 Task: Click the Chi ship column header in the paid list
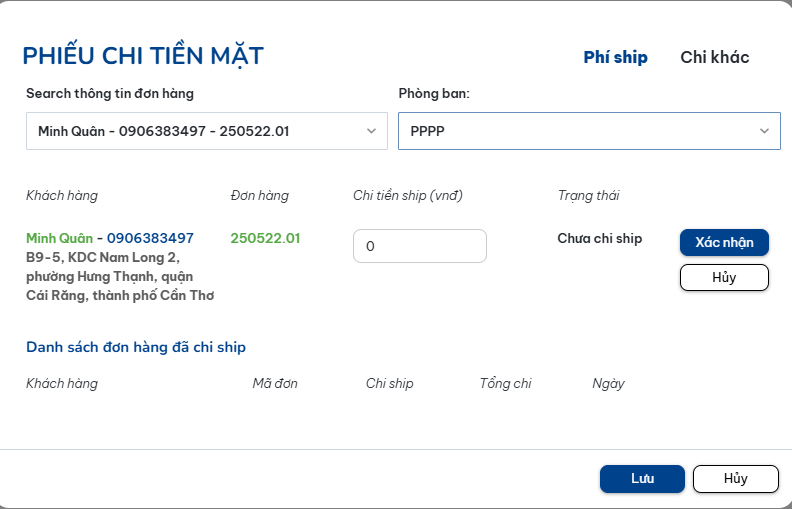(389, 383)
